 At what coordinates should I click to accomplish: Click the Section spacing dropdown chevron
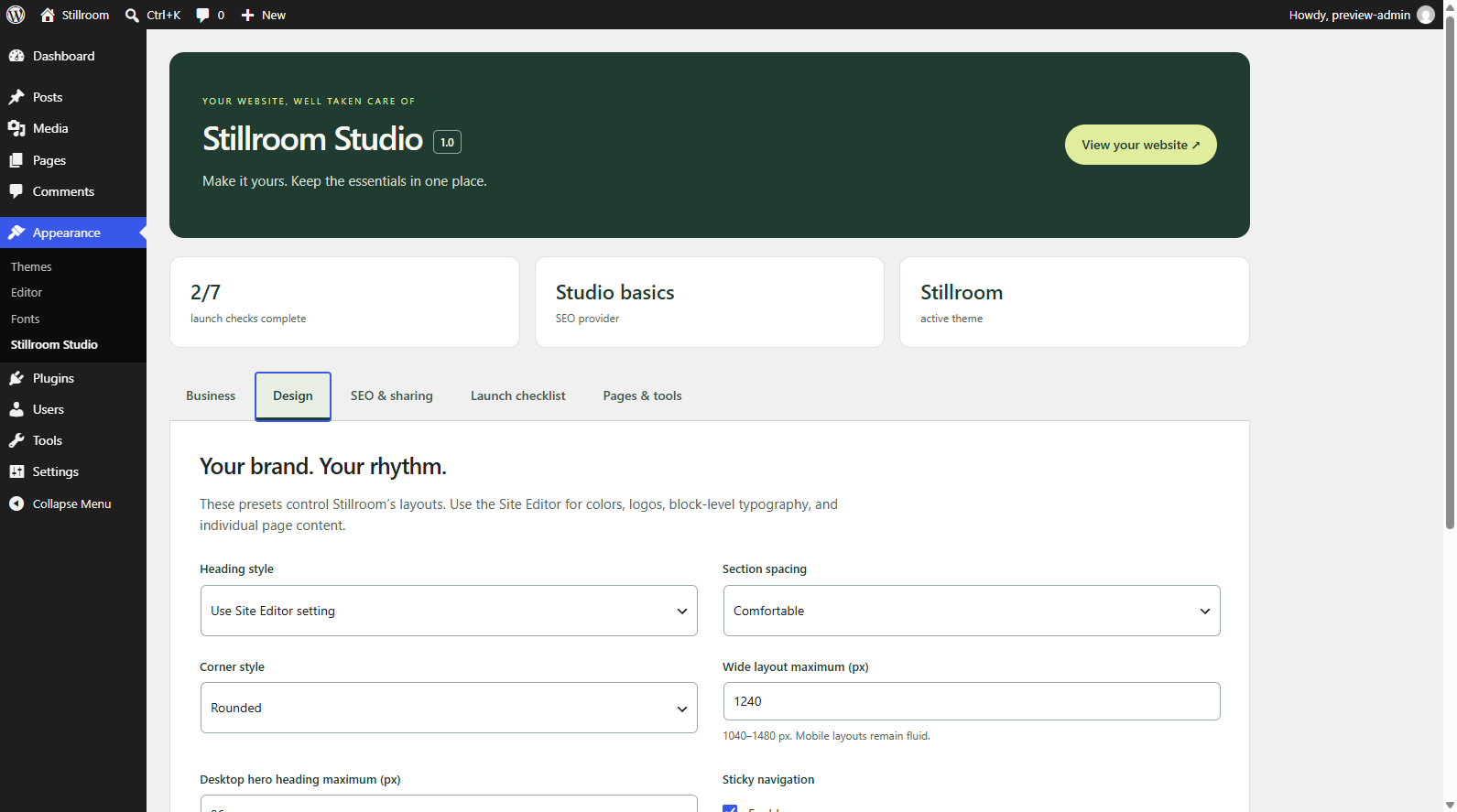1205,612
